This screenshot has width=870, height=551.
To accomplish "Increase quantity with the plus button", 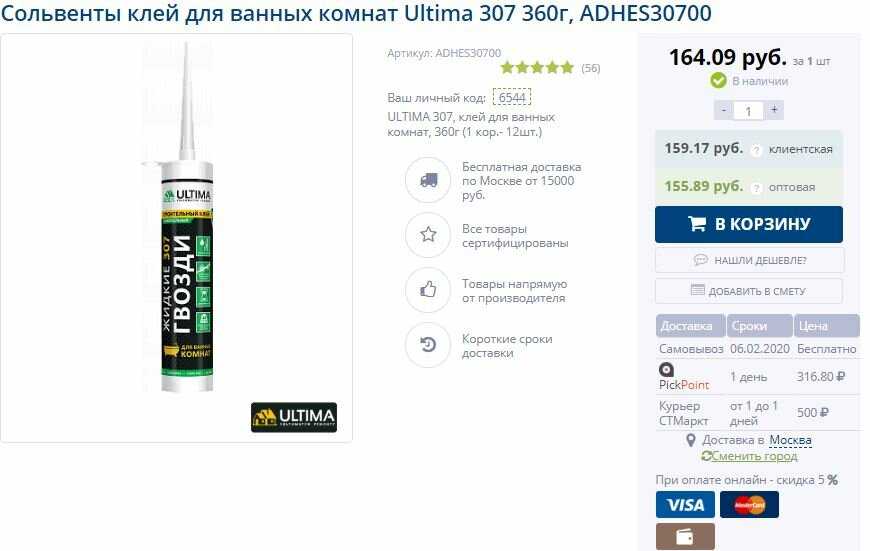I will (774, 110).
